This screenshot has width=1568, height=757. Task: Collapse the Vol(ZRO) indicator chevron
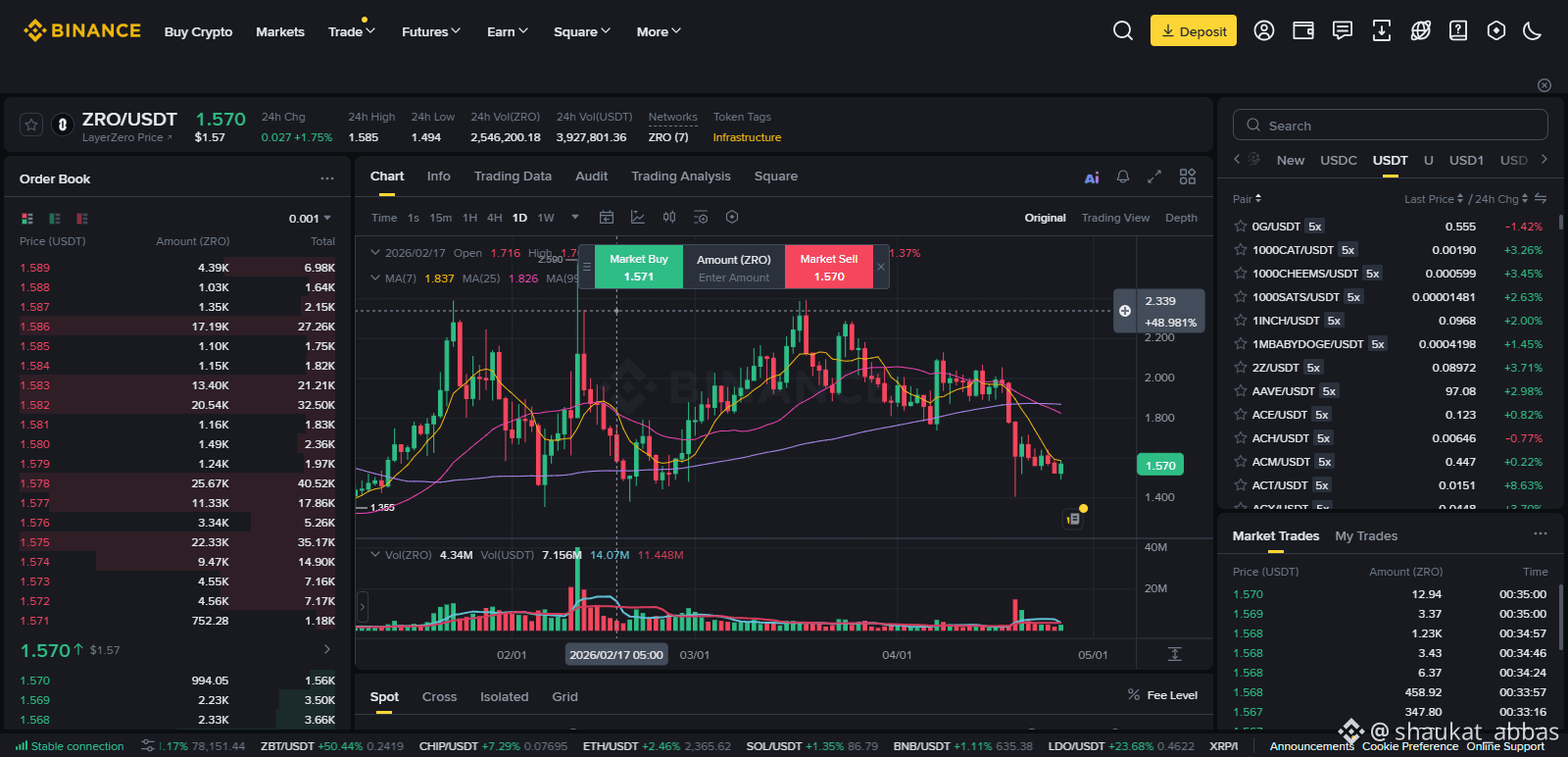(374, 554)
